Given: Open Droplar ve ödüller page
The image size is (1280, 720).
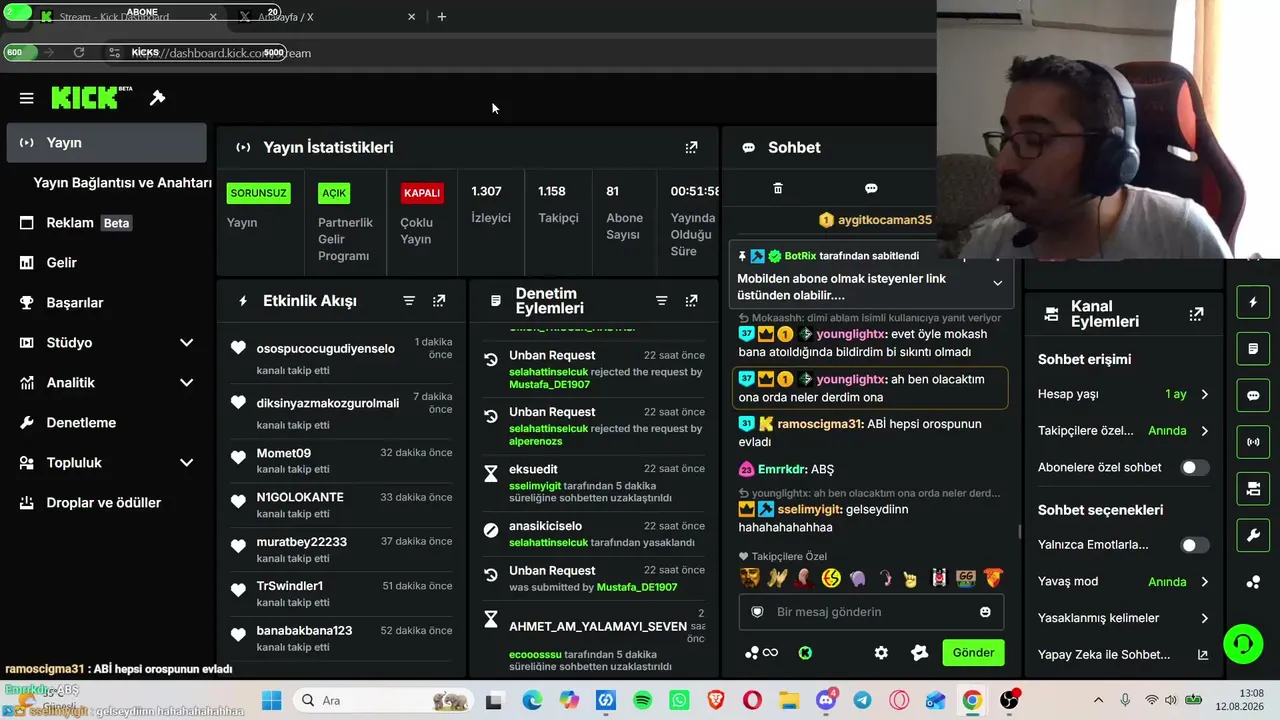Looking at the screenshot, I should coord(106,503).
